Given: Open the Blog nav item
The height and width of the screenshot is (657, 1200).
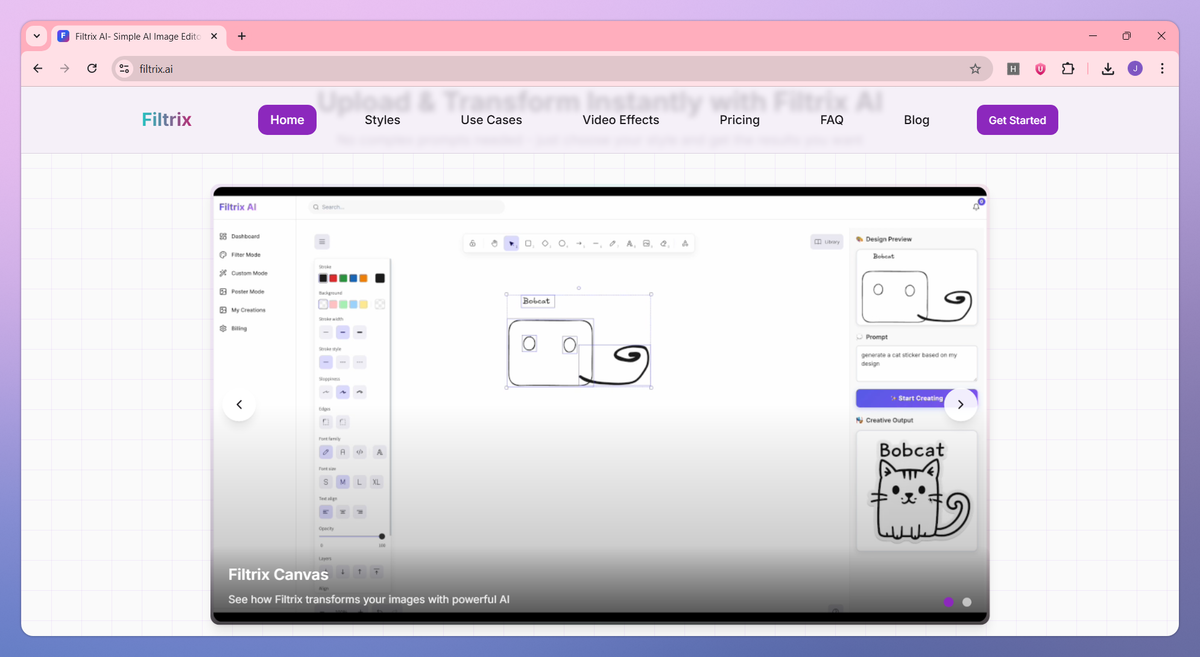Looking at the screenshot, I should (x=917, y=120).
